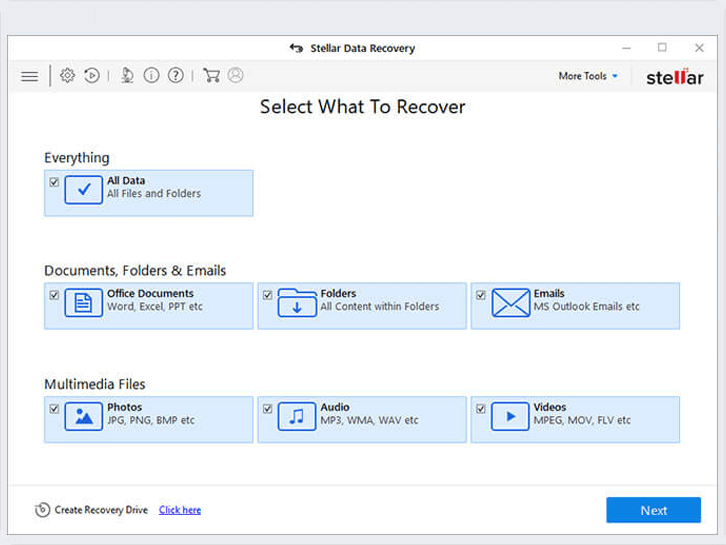Screen dimensions: 726x545
Task: Click the 'Select What To Recover' heading
Action: [x=363, y=107]
